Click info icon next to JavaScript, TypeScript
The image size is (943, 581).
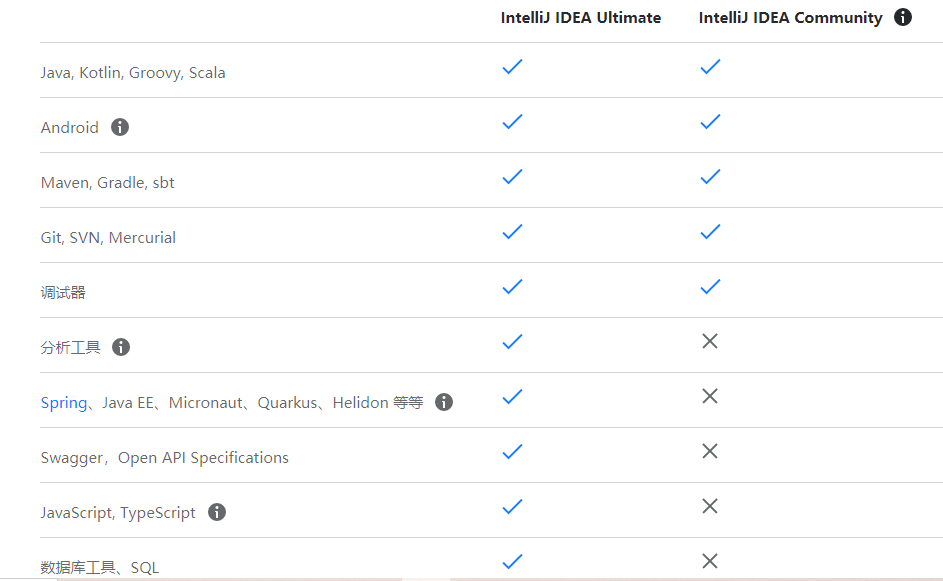pyautogui.click(x=217, y=512)
